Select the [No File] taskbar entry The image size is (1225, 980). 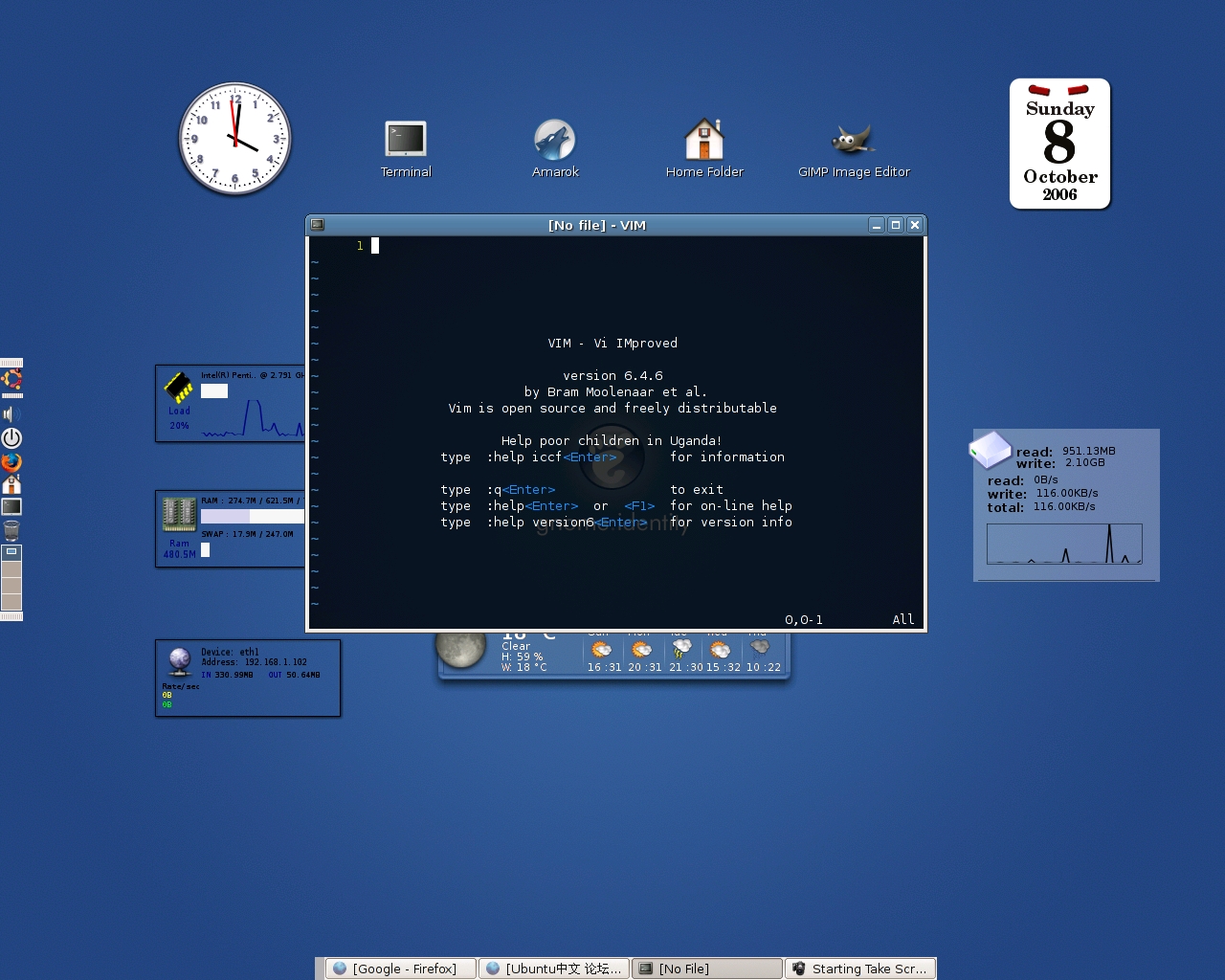(707, 969)
